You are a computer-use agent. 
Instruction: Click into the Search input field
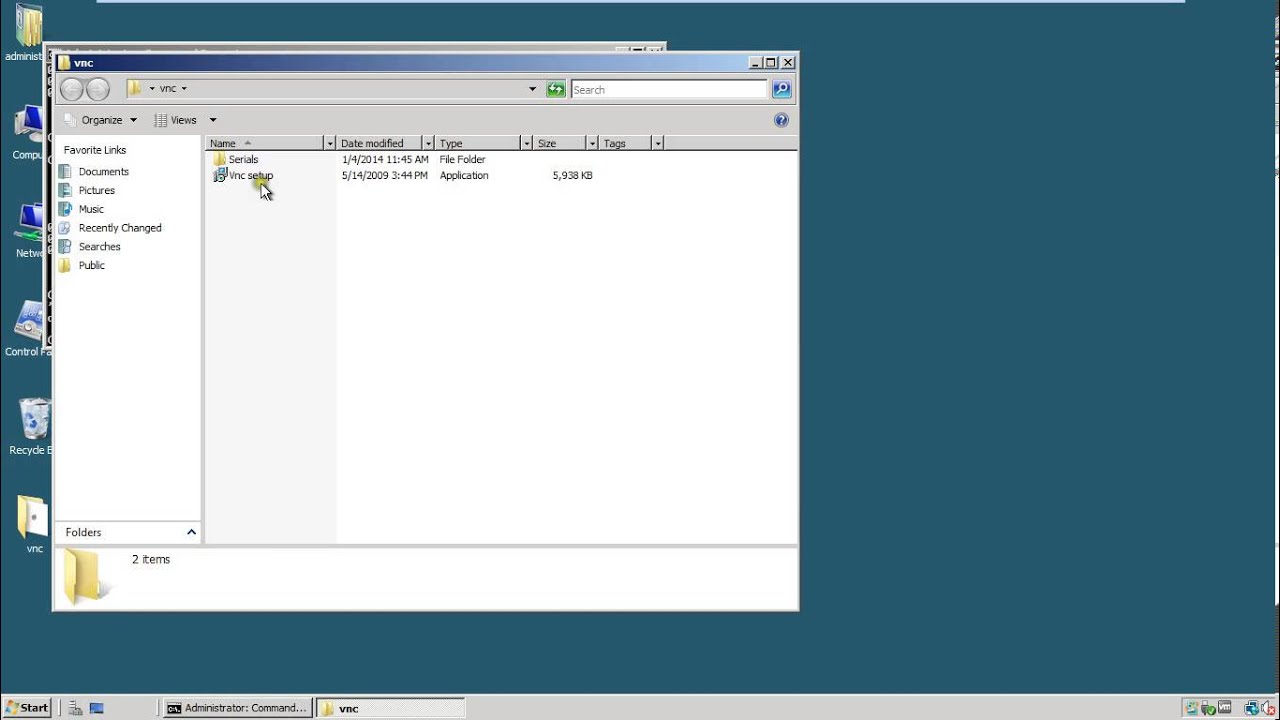[668, 89]
